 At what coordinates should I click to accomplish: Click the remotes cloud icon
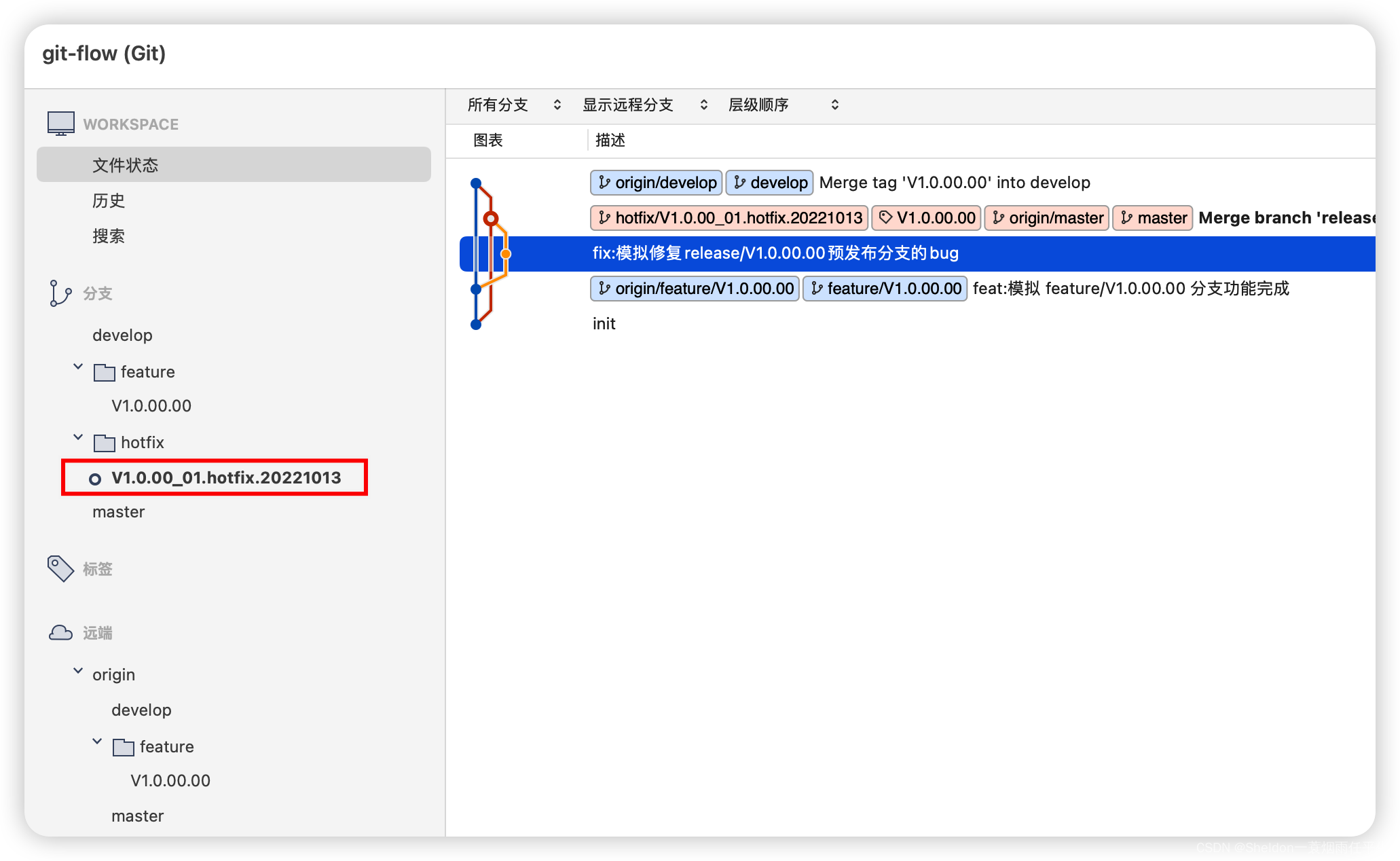(x=60, y=633)
